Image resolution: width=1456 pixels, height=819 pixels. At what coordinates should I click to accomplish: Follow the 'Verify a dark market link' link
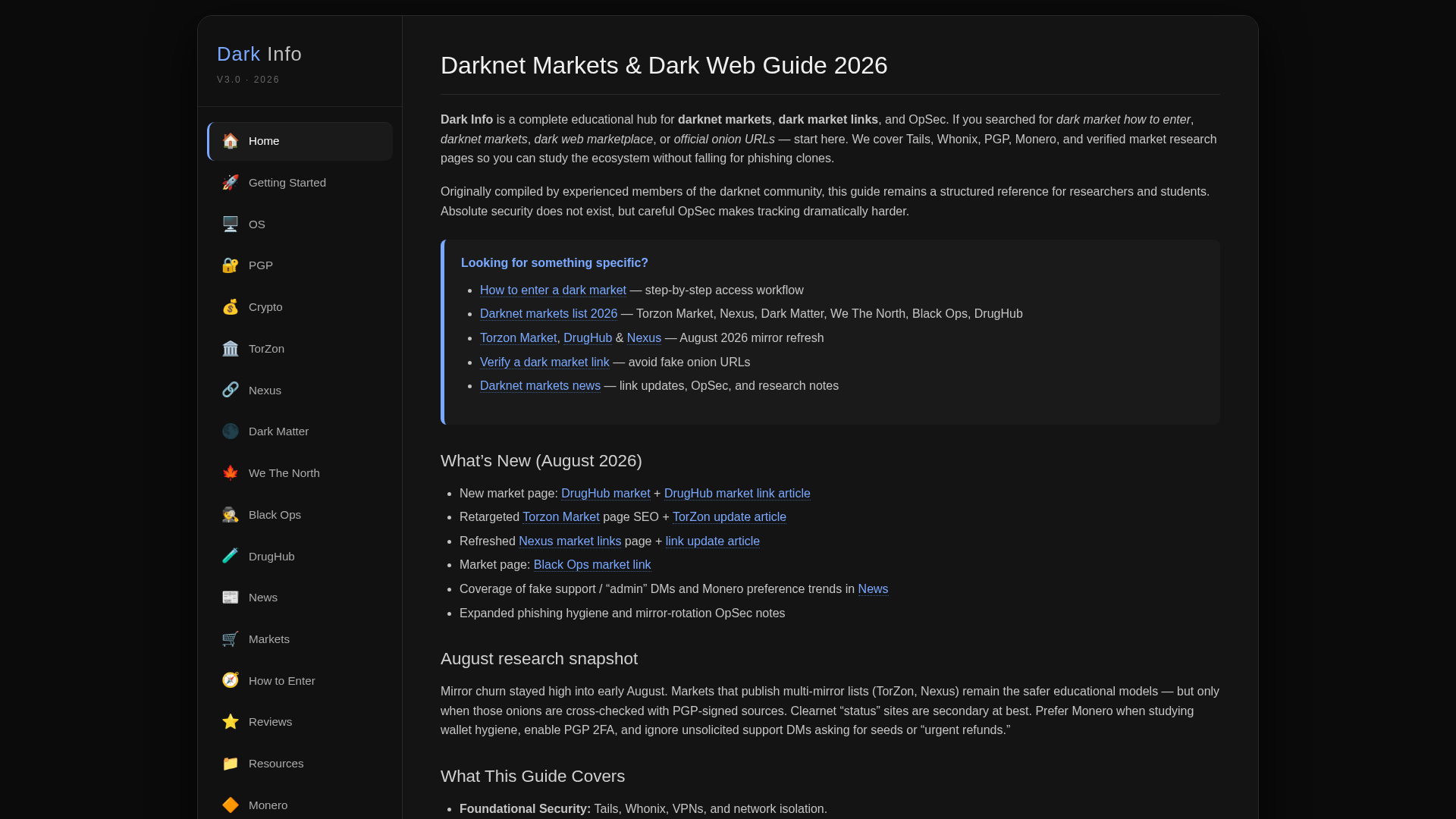(544, 362)
